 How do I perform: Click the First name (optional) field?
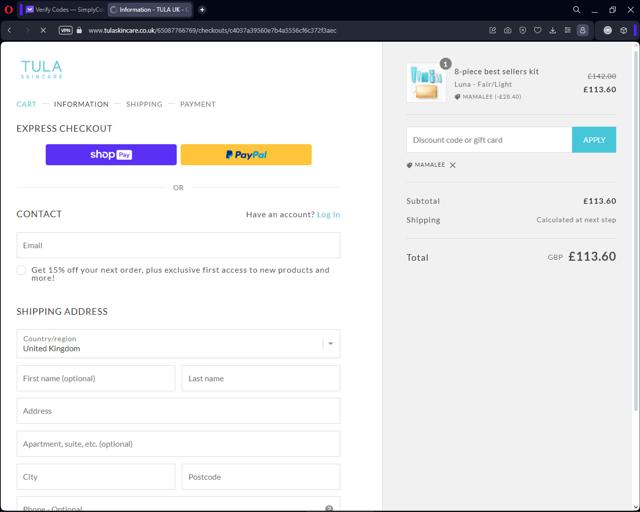pyautogui.click(x=96, y=378)
